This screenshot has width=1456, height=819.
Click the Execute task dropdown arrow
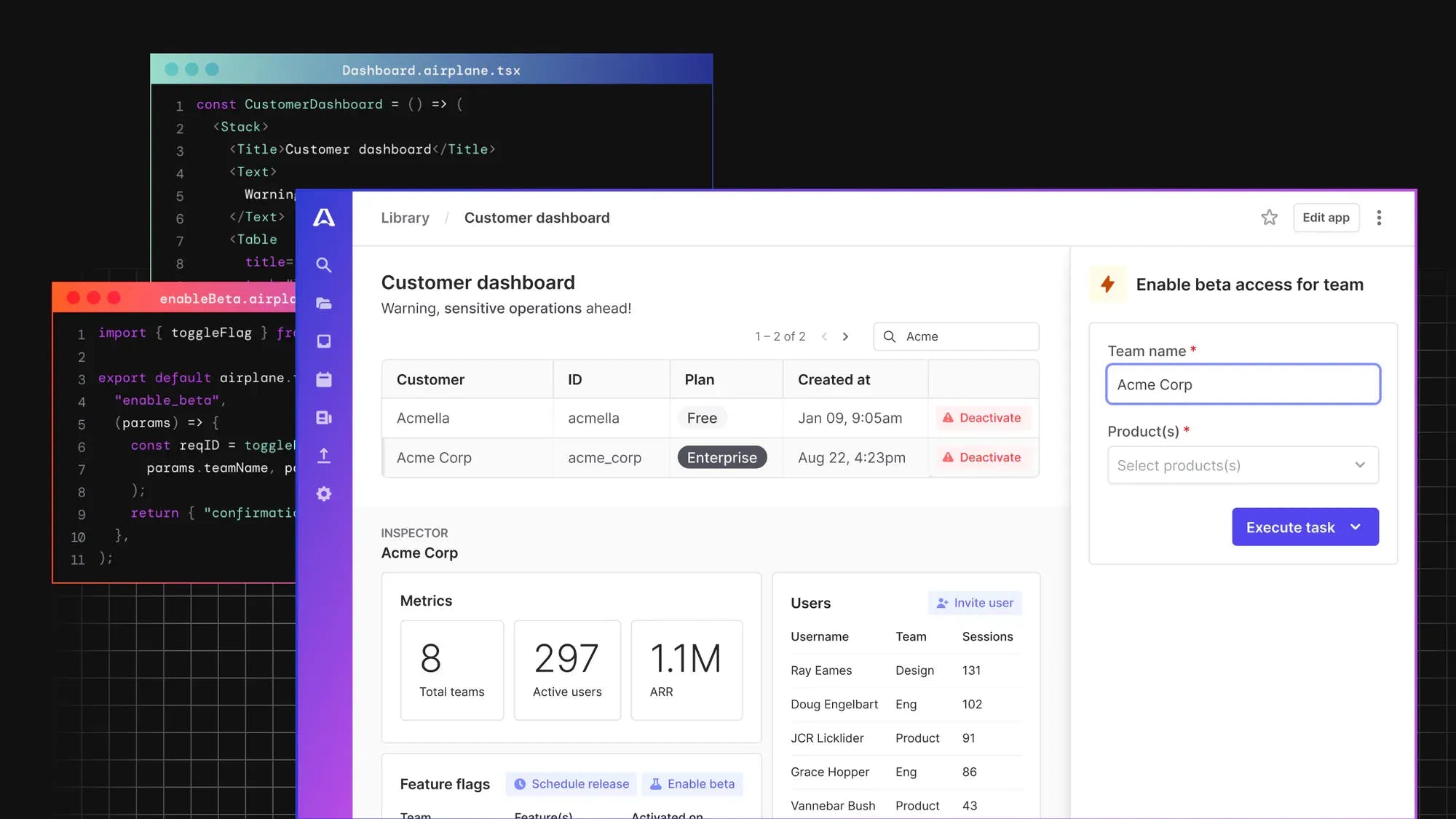(x=1357, y=527)
